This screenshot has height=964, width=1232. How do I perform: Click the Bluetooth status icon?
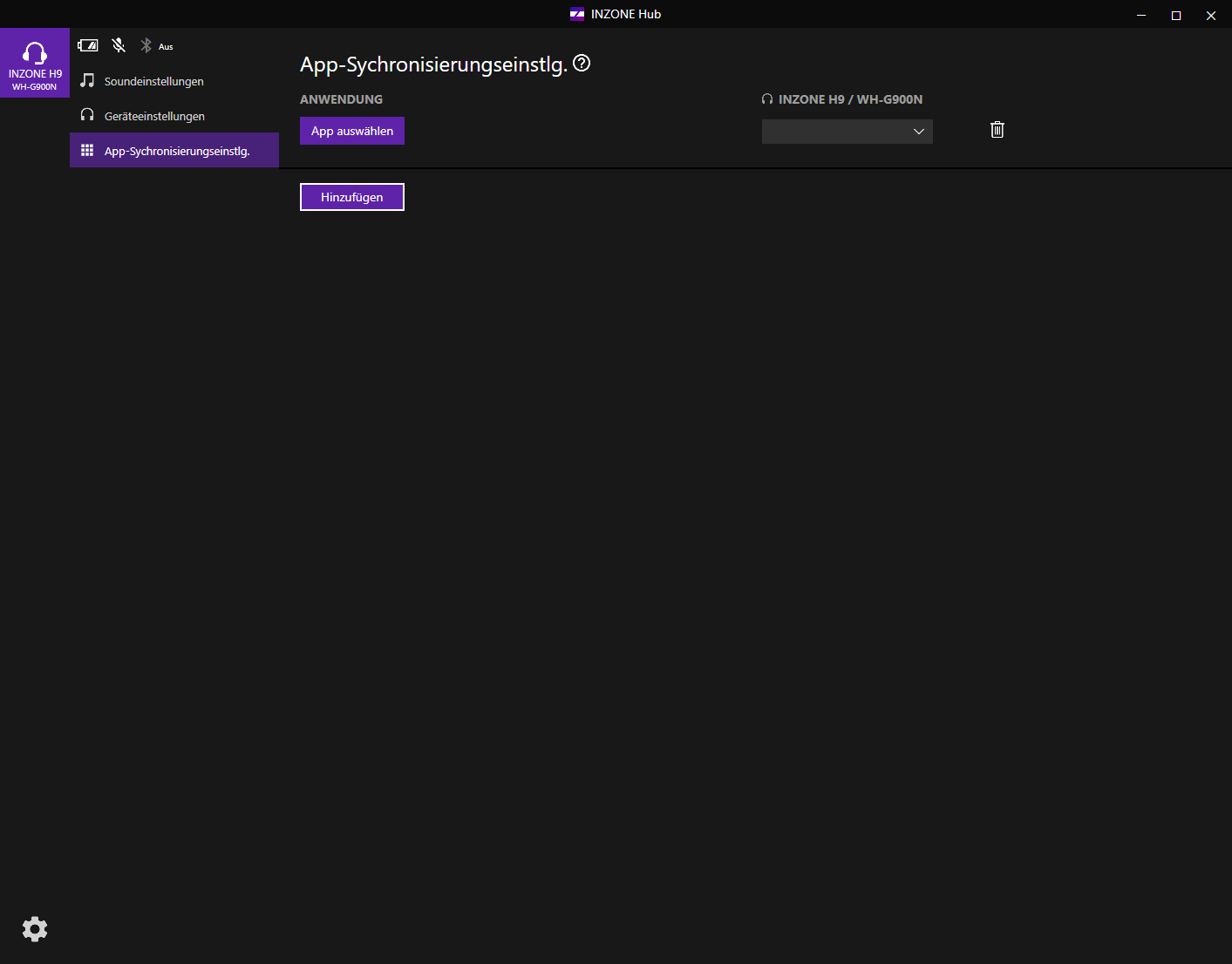coord(146,45)
